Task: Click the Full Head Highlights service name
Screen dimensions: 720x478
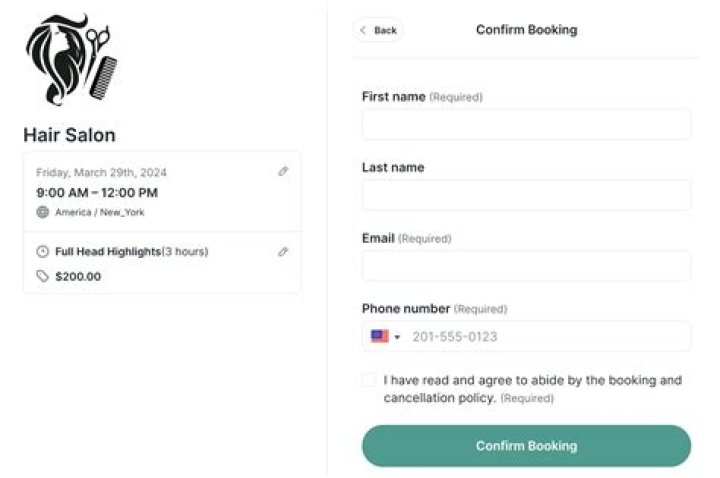Action: click(108, 252)
